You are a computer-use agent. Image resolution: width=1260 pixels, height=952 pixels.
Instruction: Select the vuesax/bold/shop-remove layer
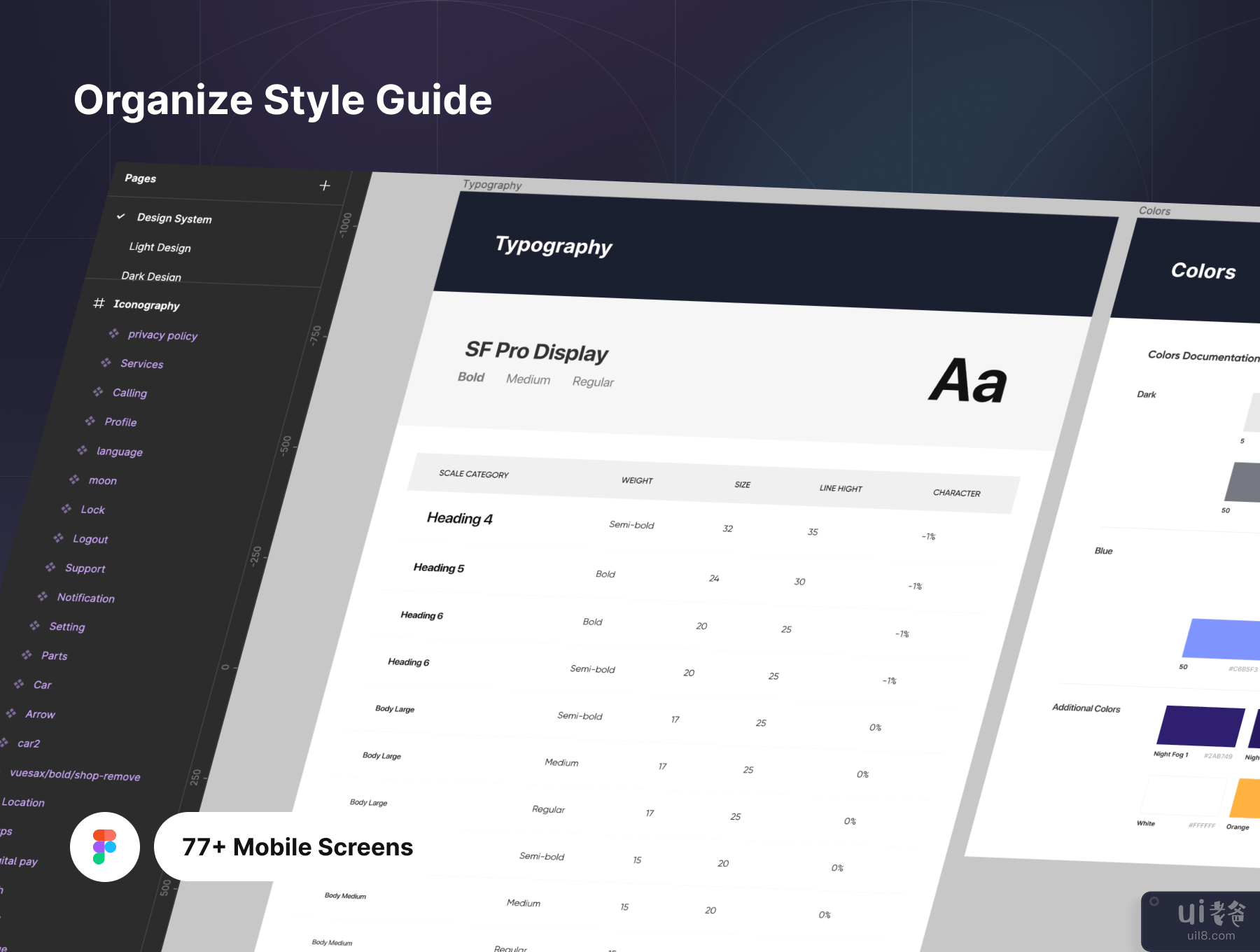75,774
